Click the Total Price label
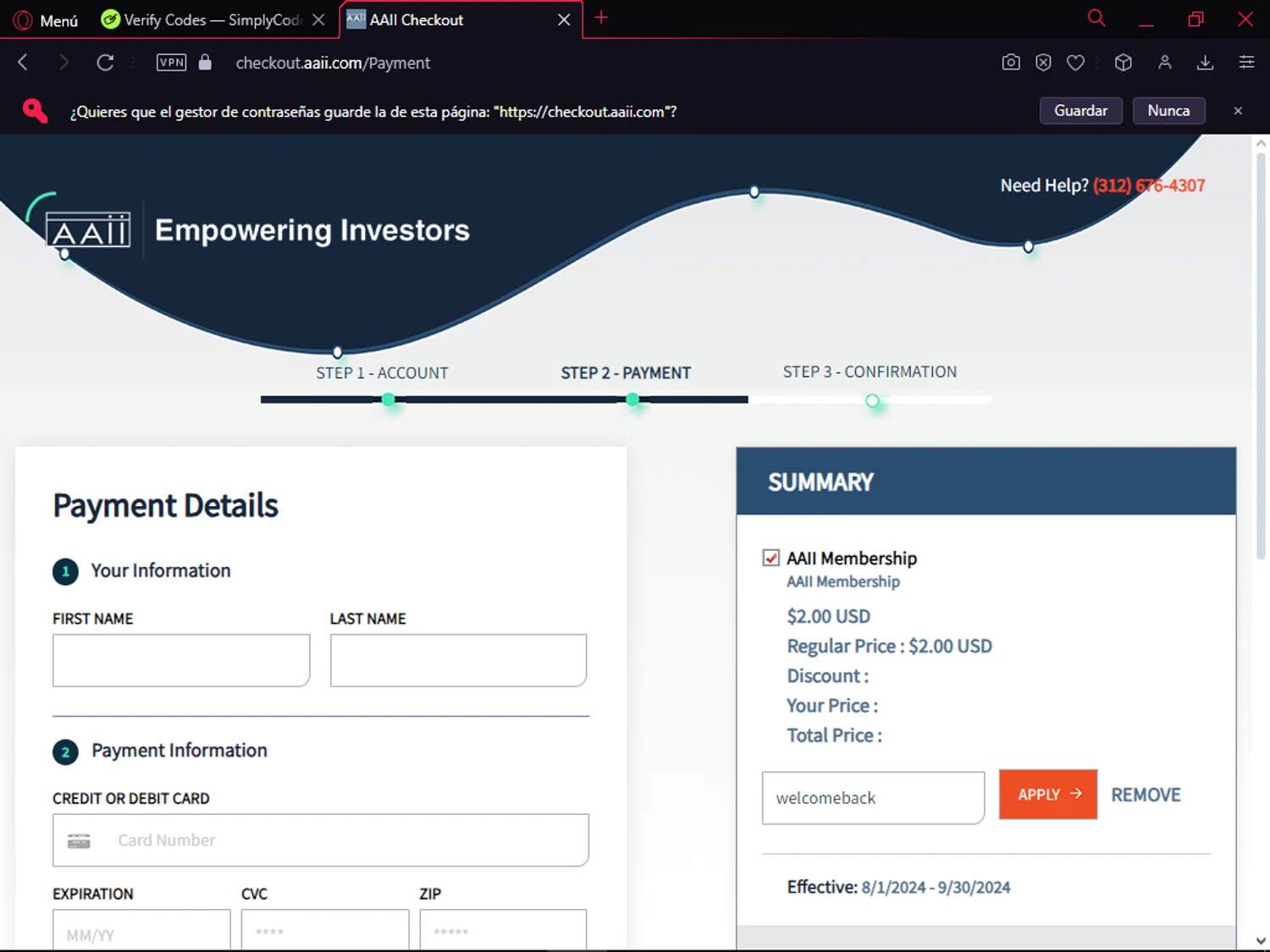This screenshot has height=952, width=1270. (834, 735)
